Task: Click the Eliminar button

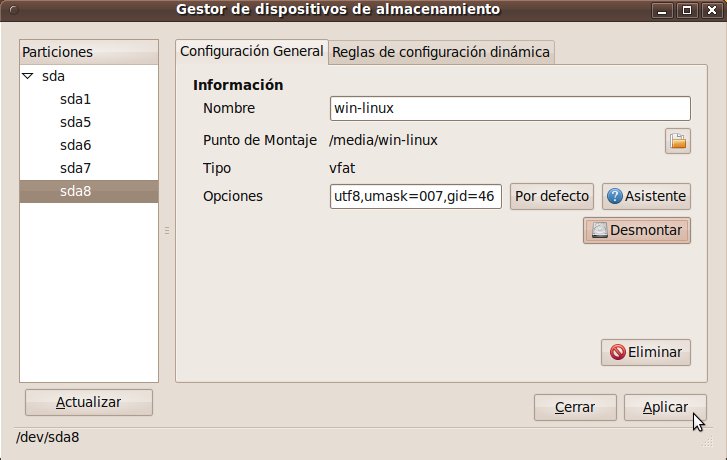Action: pos(646,352)
